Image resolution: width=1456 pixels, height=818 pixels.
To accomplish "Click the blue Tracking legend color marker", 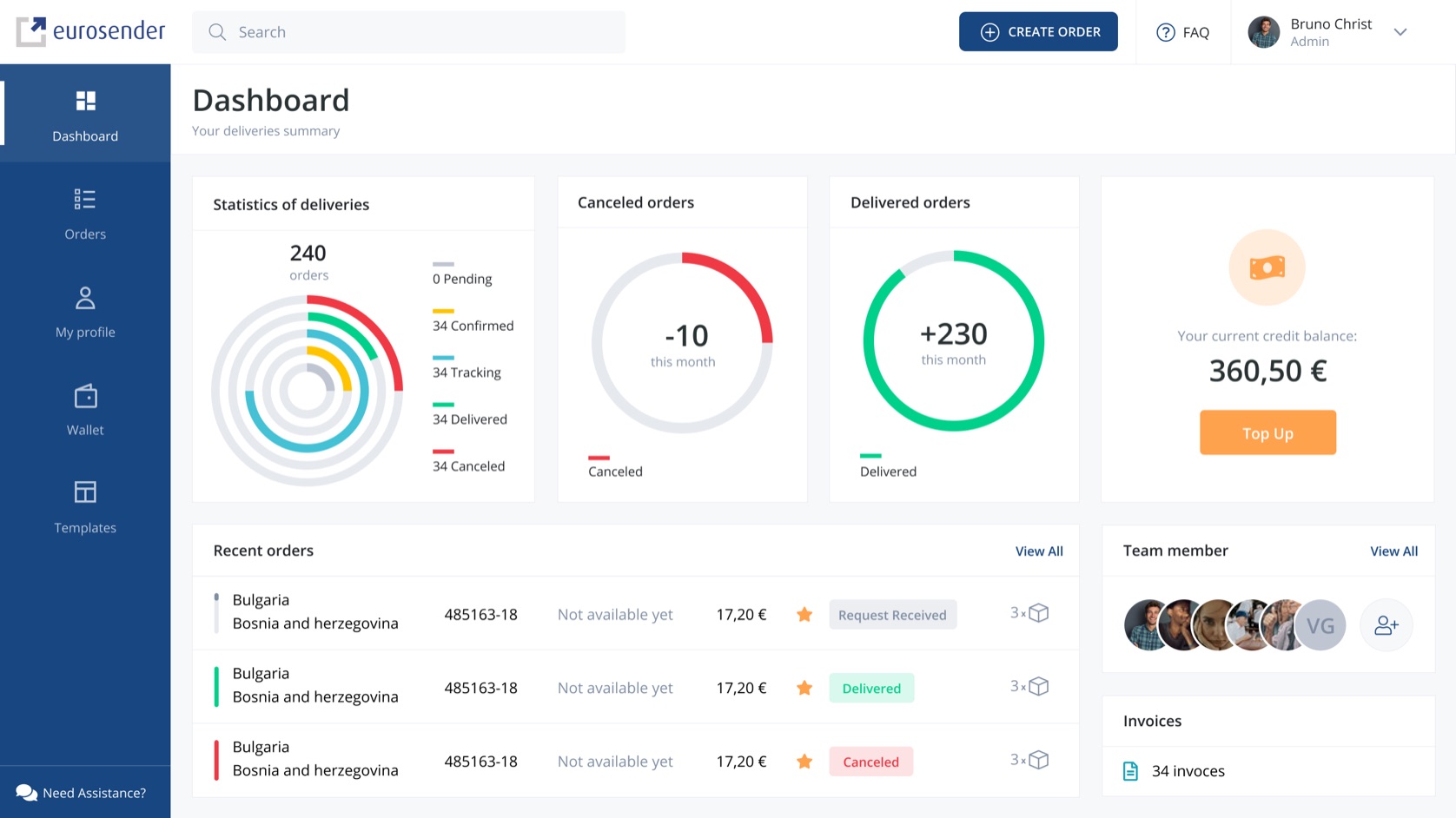I will pyautogui.click(x=443, y=358).
